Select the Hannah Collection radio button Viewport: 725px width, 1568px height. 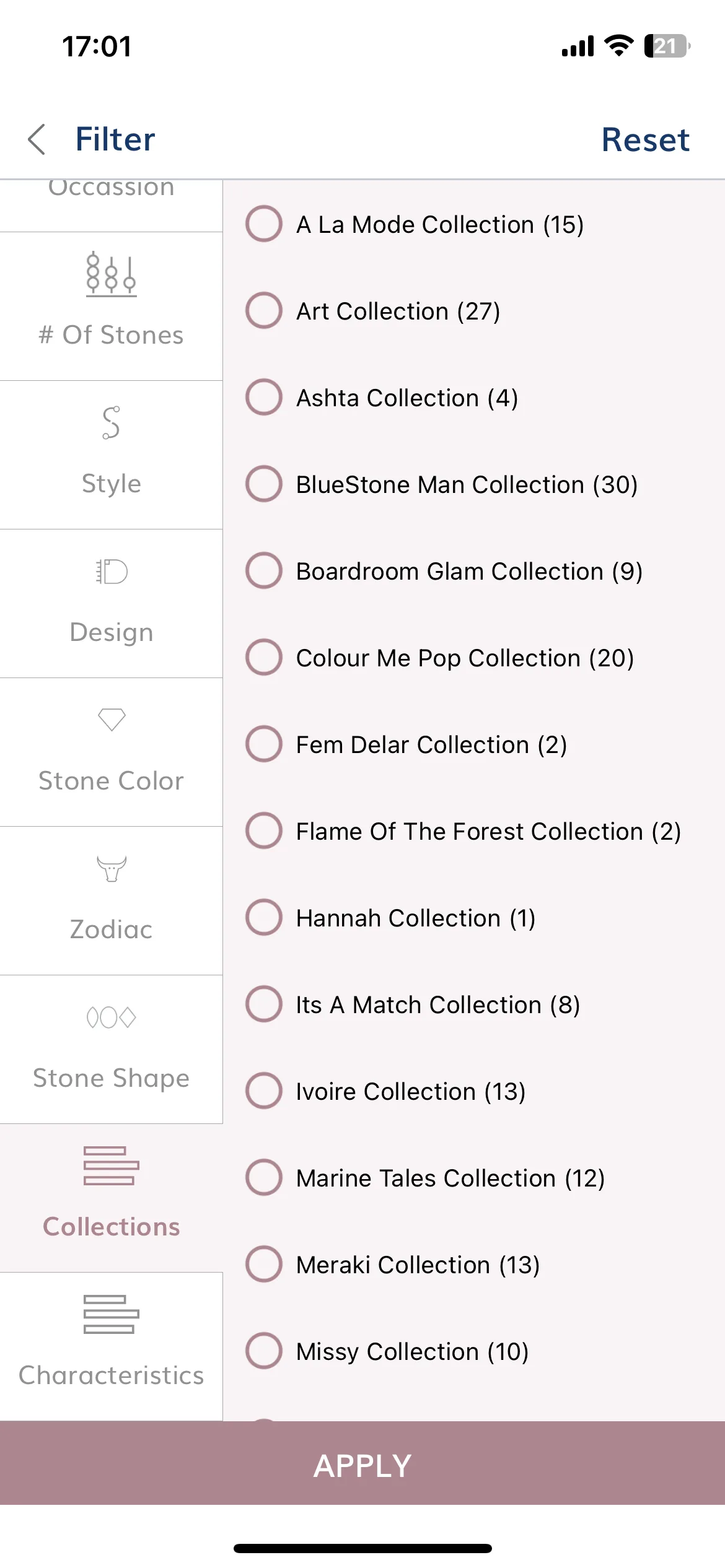[x=265, y=917]
